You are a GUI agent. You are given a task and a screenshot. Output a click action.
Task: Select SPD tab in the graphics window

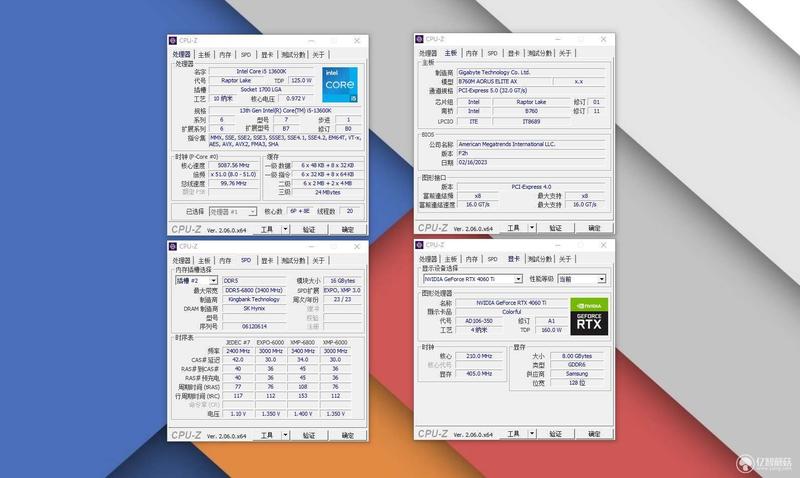[x=492, y=259]
